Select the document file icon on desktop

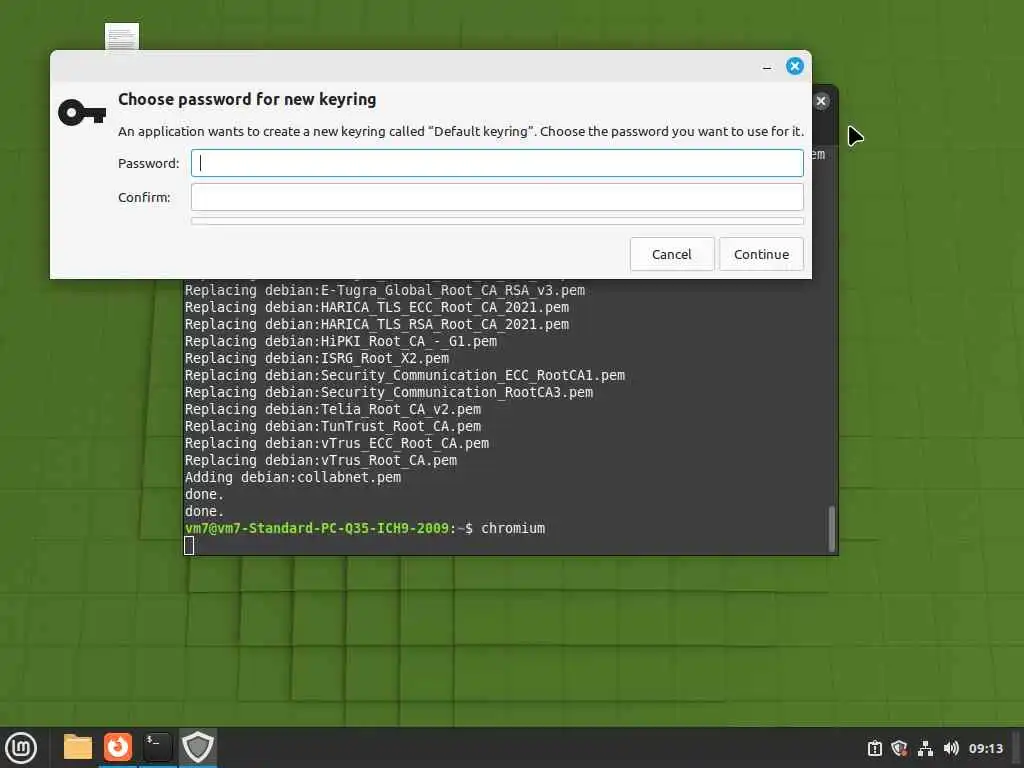click(122, 37)
